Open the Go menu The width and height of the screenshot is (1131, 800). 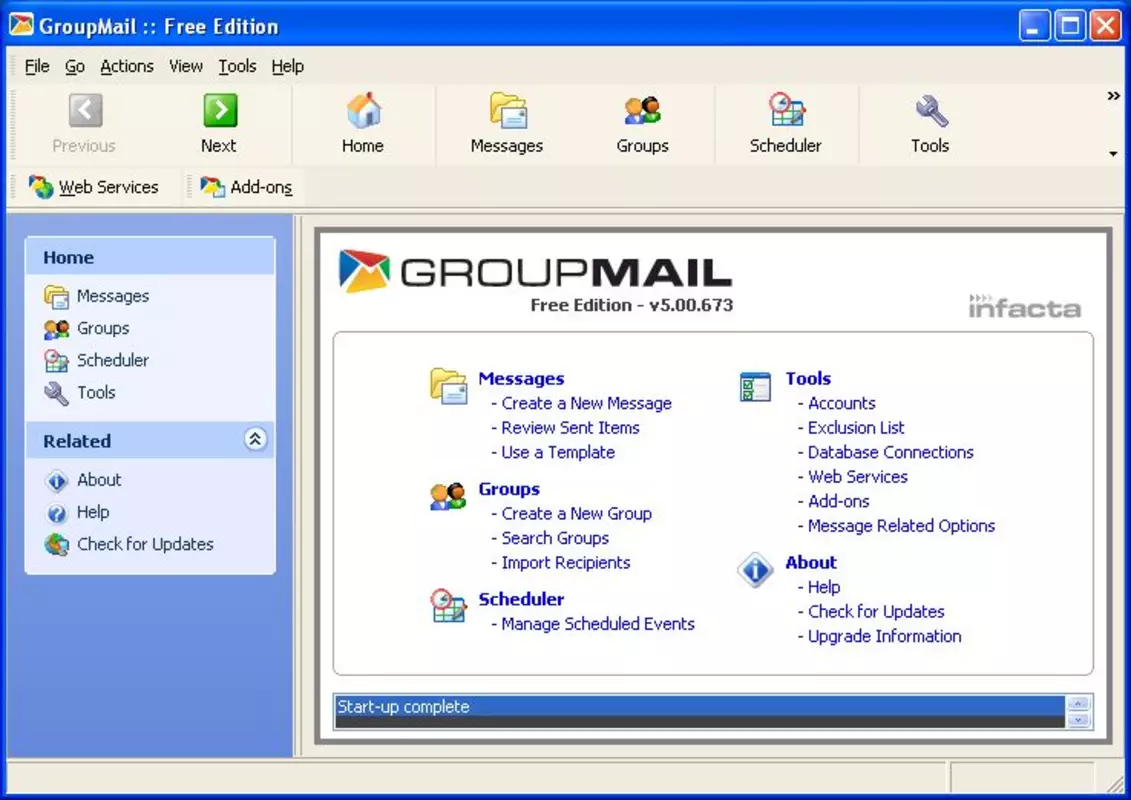(75, 66)
